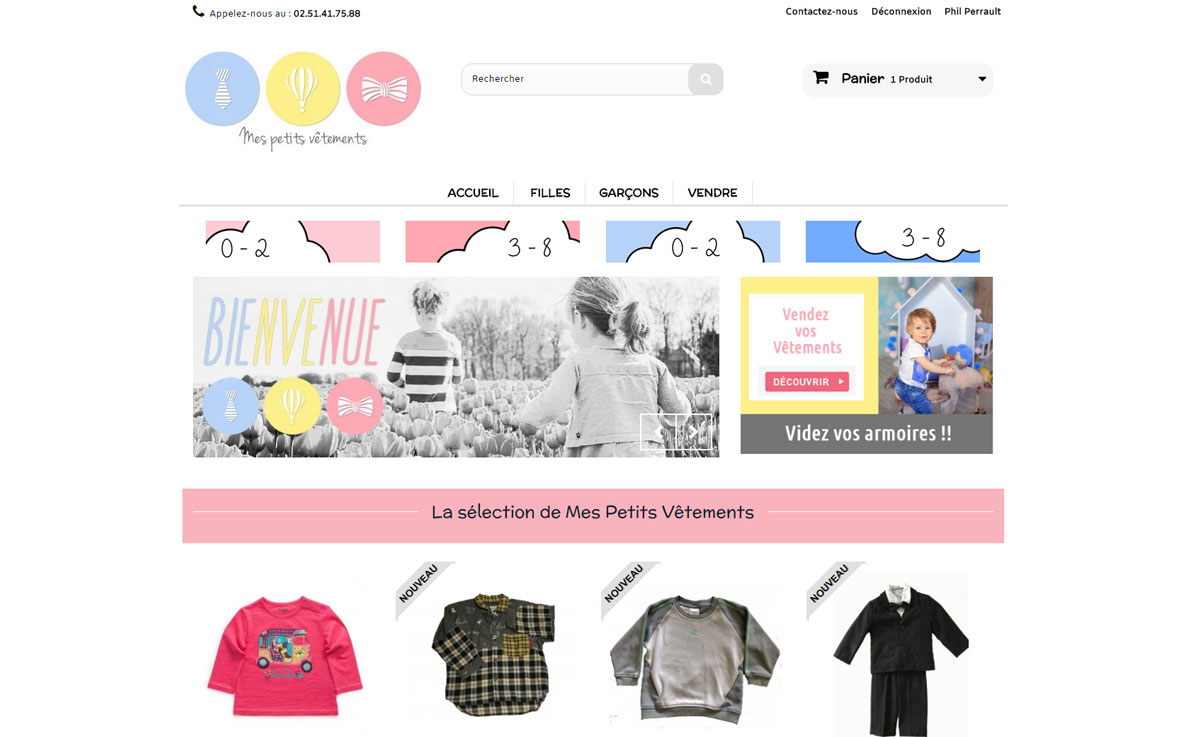This screenshot has width=1200, height=737.
Task: Click the blue tie logo circle in header
Action: point(222,89)
